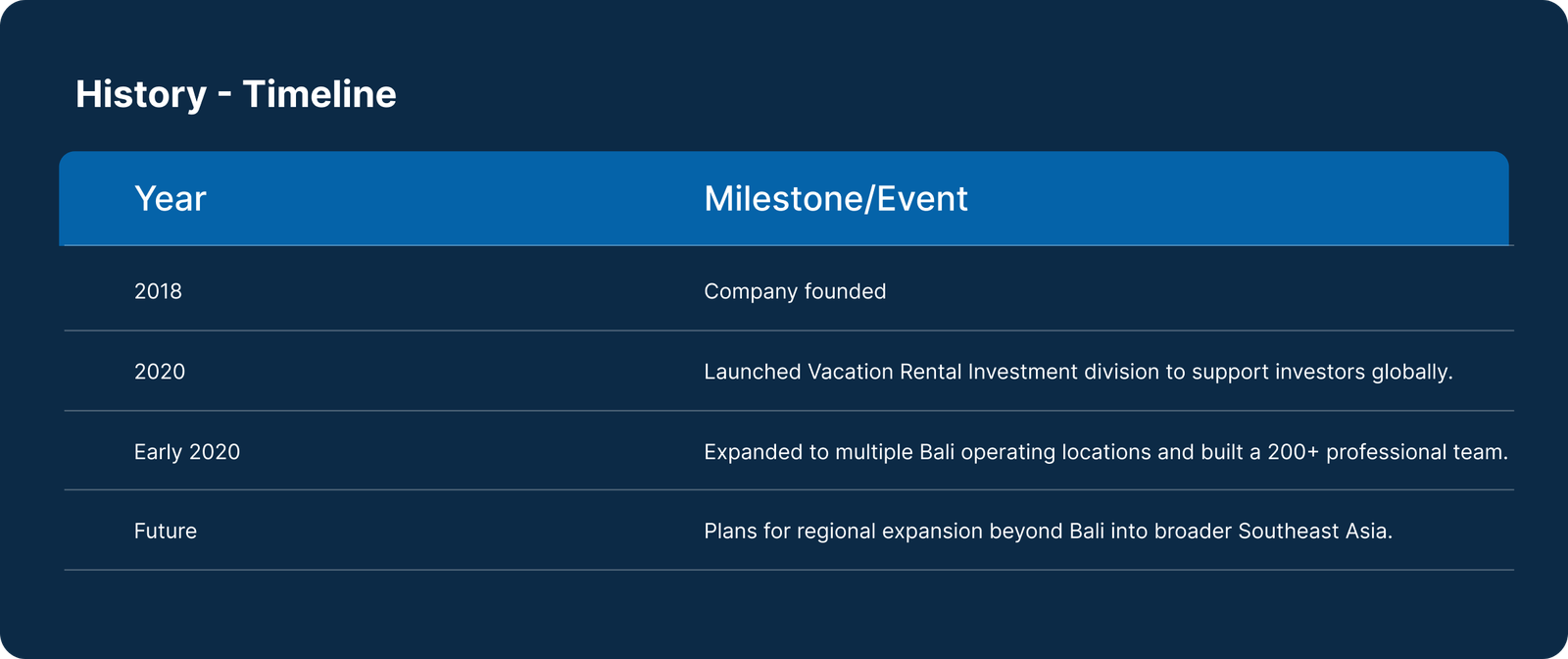
Task: Select the "2018" year cell
Action: tap(158, 291)
